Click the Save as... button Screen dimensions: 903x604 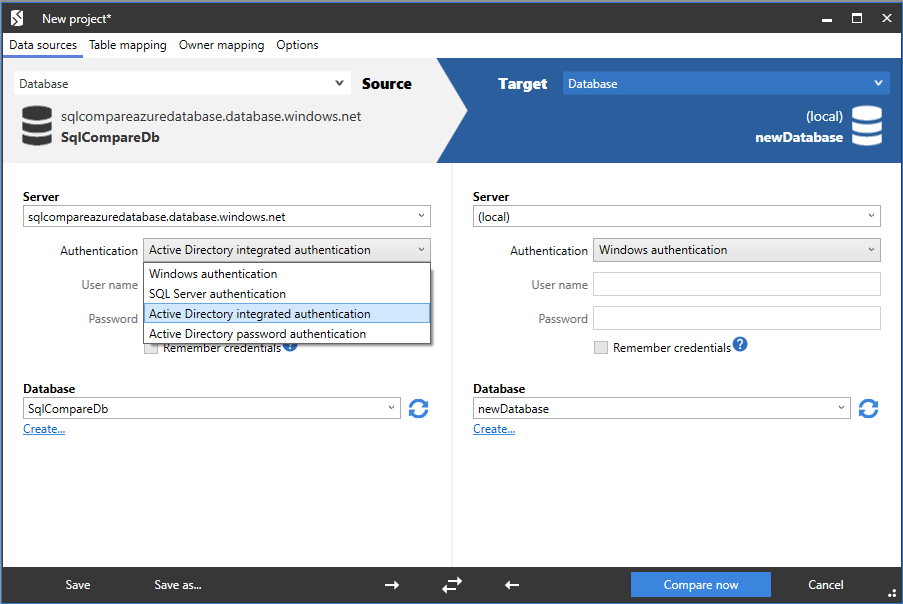point(178,585)
